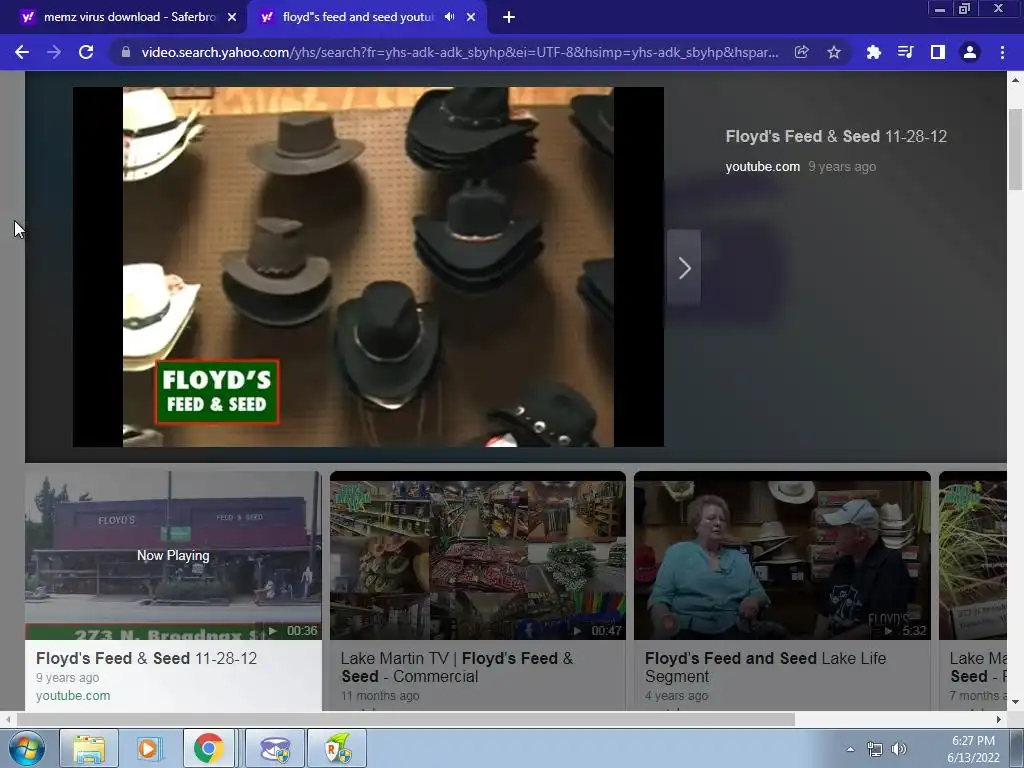
Task: Open the R icon program with shield on taskbar
Action: pyautogui.click(x=337, y=748)
